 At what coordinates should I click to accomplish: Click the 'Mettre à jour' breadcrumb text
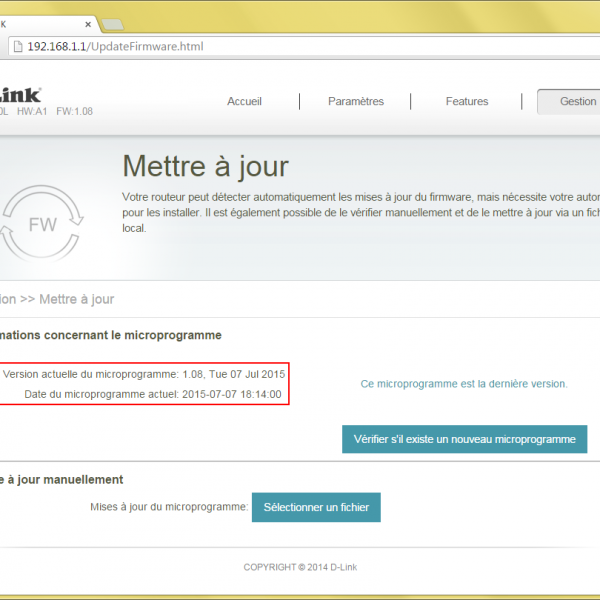tap(76, 299)
